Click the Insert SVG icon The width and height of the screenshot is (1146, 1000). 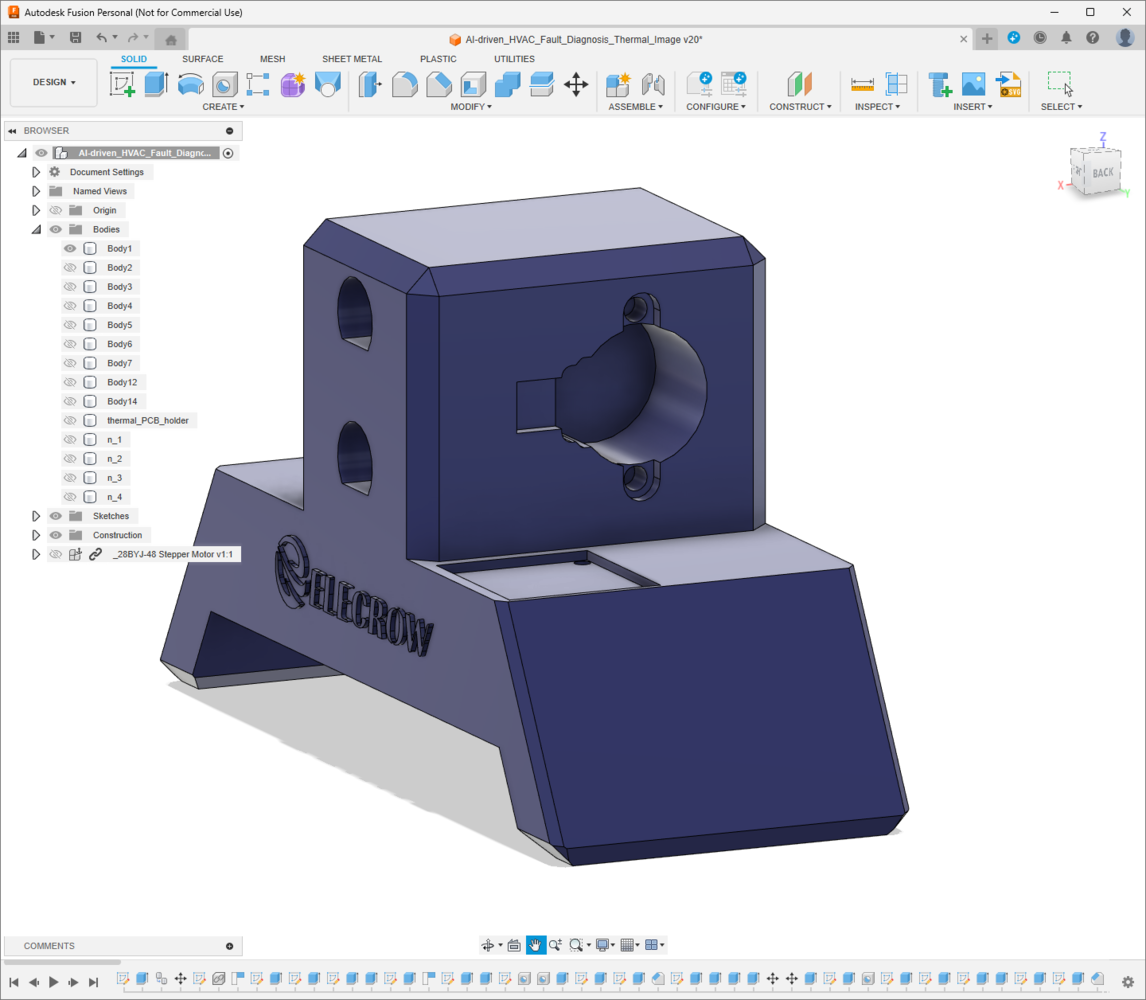1009,84
